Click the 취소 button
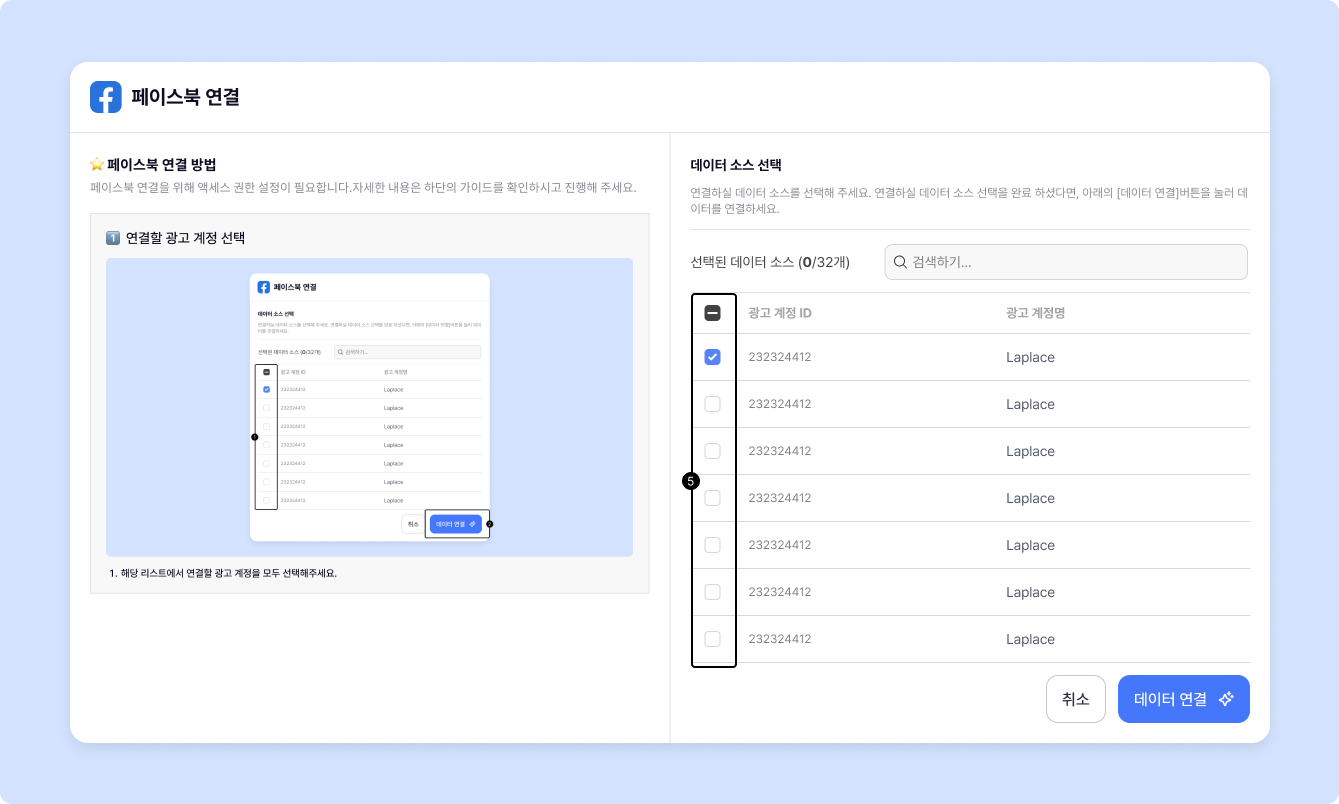Viewport: 1339px width, 804px height. coord(1075,699)
